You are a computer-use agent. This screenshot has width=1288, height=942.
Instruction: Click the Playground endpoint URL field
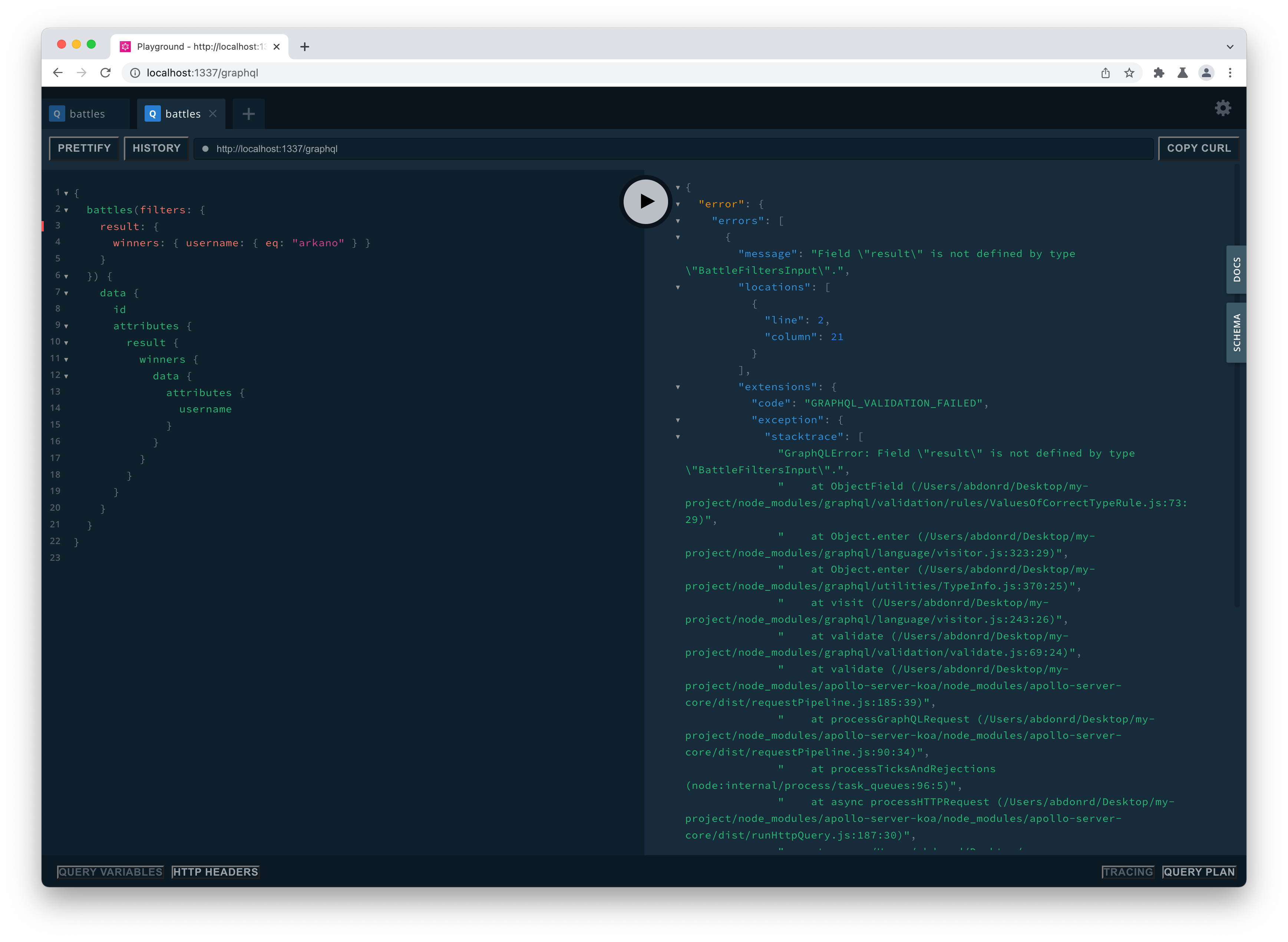coord(673,149)
